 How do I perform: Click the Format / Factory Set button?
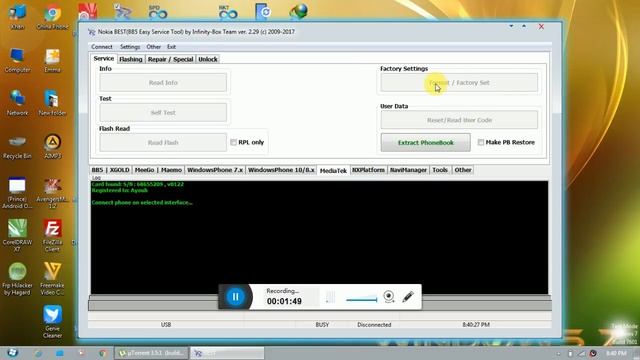tap(459, 82)
